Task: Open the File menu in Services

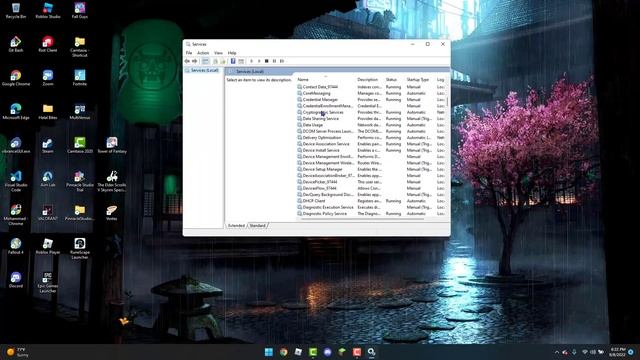Action: (189, 53)
